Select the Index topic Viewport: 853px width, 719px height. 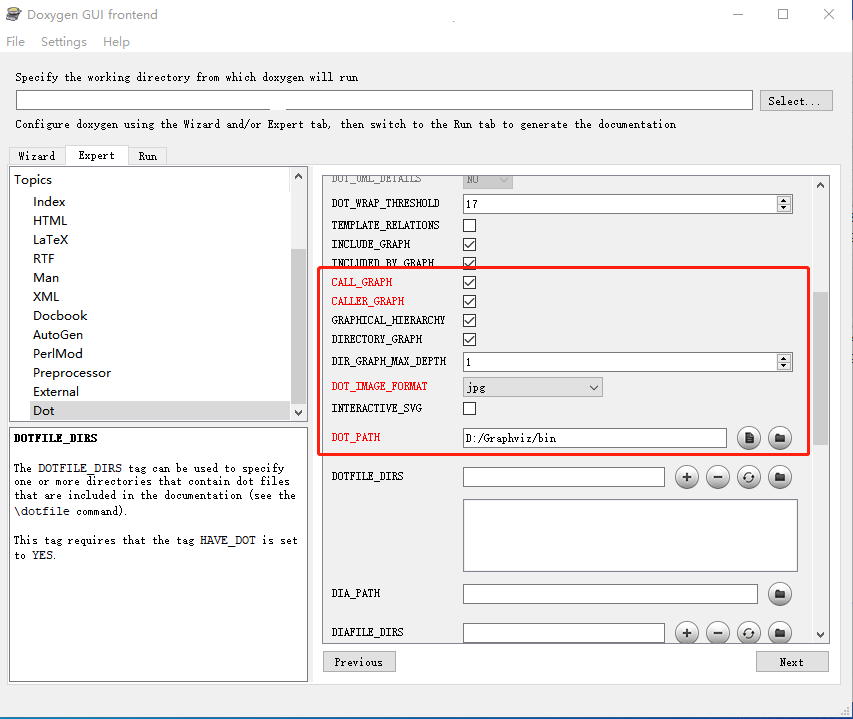pyautogui.click(x=49, y=202)
